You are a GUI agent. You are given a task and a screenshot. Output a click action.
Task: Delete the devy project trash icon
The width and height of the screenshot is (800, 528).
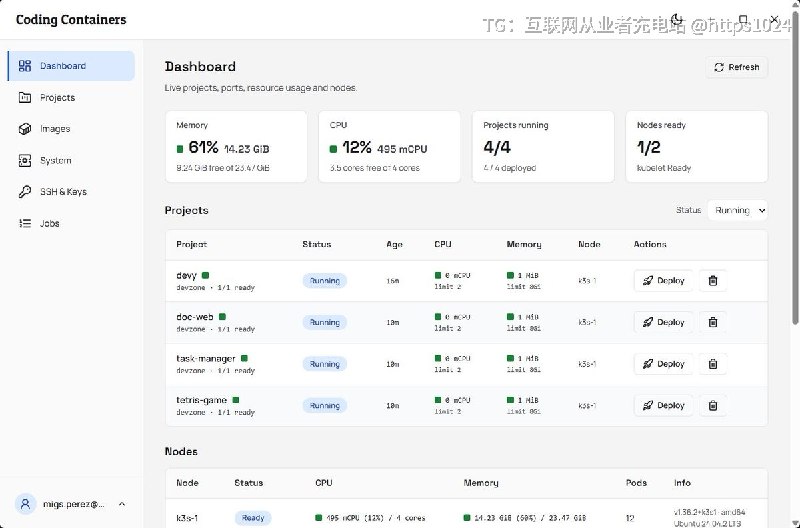coord(713,281)
